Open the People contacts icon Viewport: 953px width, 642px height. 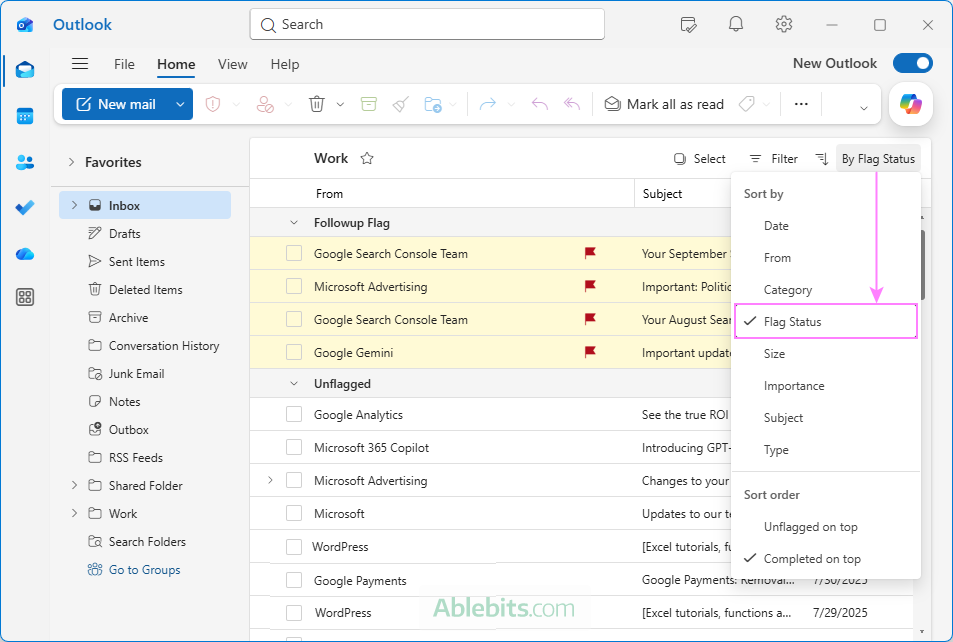click(x=25, y=162)
